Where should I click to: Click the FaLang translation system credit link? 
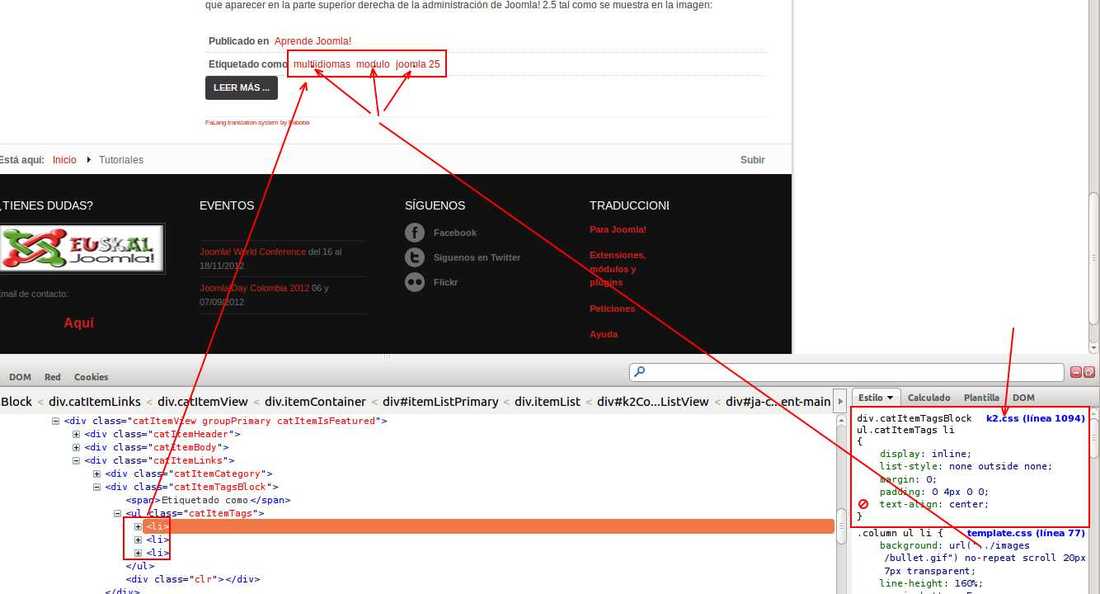click(x=257, y=123)
